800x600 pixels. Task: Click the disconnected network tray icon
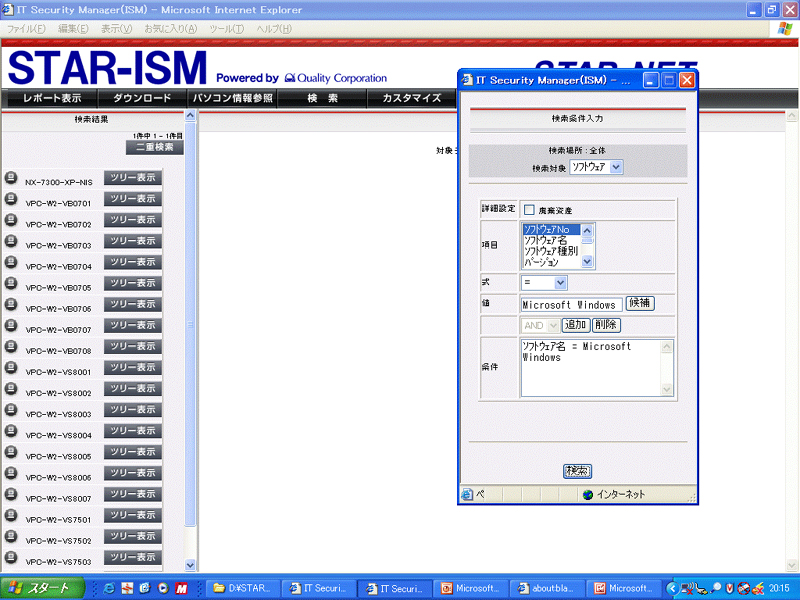pos(687,588)
